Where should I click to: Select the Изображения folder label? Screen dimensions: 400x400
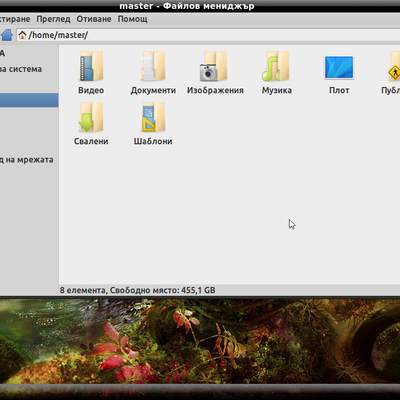pyautogui.click(x=215, y=90)
